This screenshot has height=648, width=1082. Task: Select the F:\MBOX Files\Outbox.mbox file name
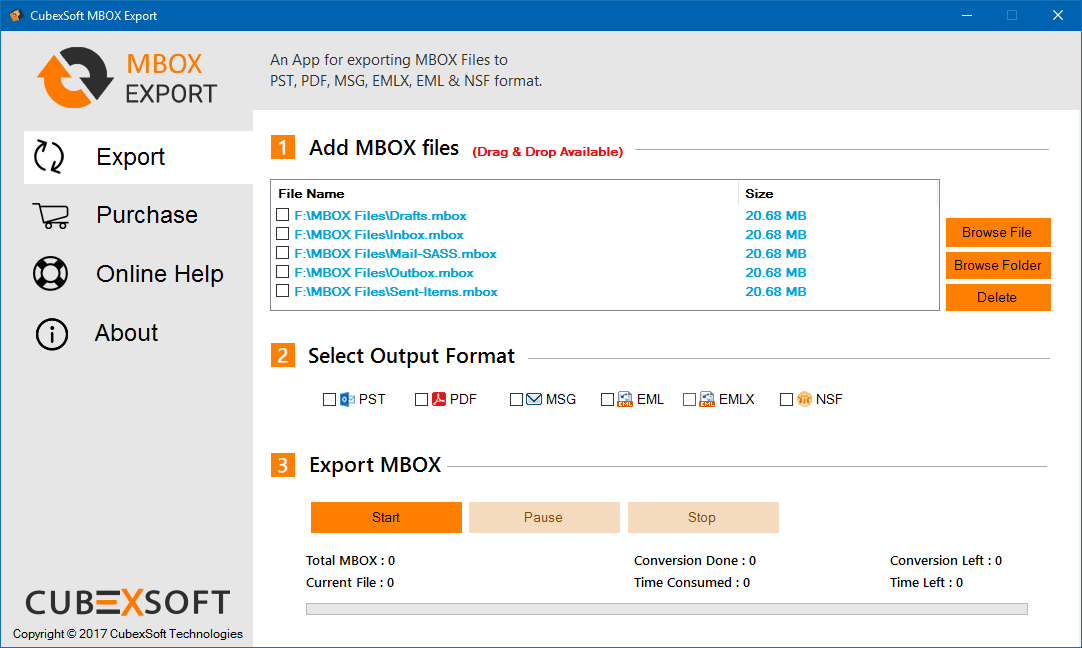click(384, 273)
